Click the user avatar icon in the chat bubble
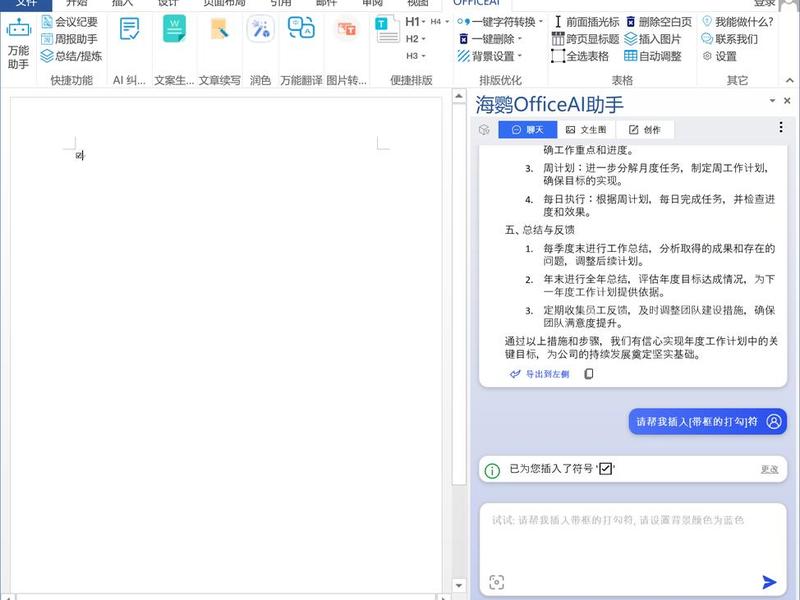This screenshot has height=600, width=800. pos(774,421)
